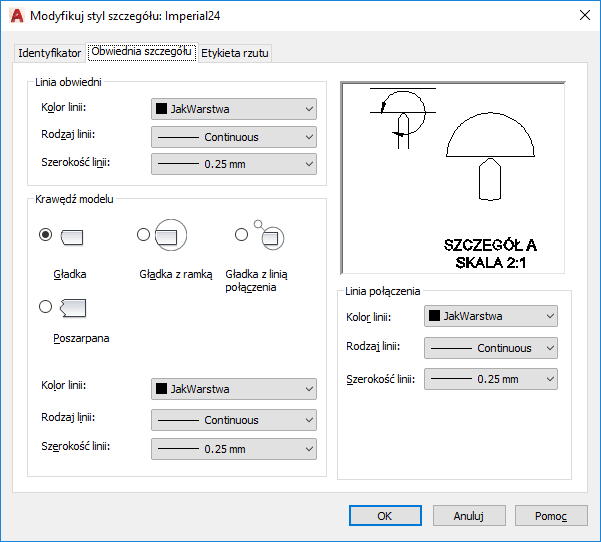
Task: Click the Poszarpana label text
Action: (x=81, y=338)
